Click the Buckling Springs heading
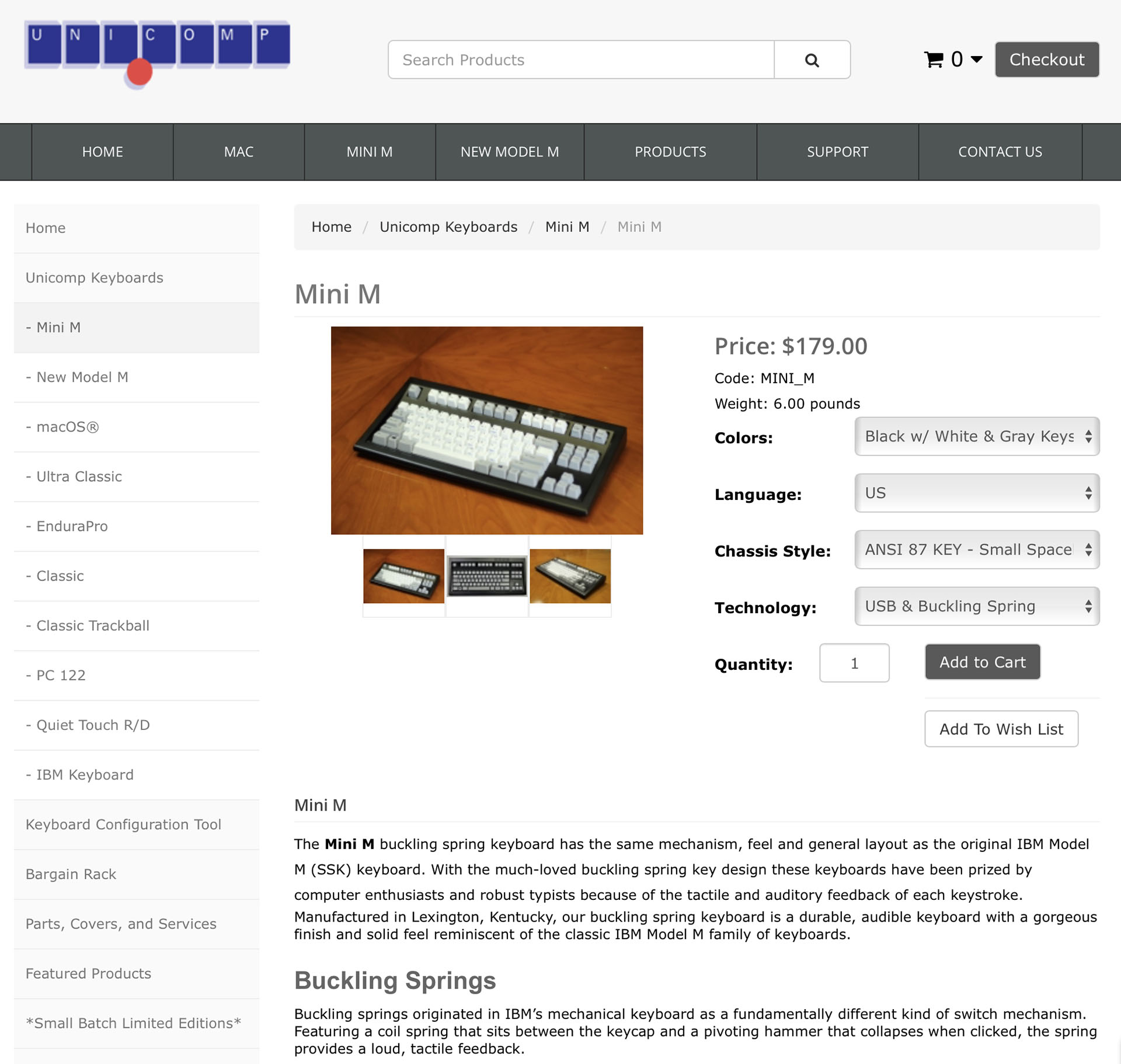 pos(395,980)
